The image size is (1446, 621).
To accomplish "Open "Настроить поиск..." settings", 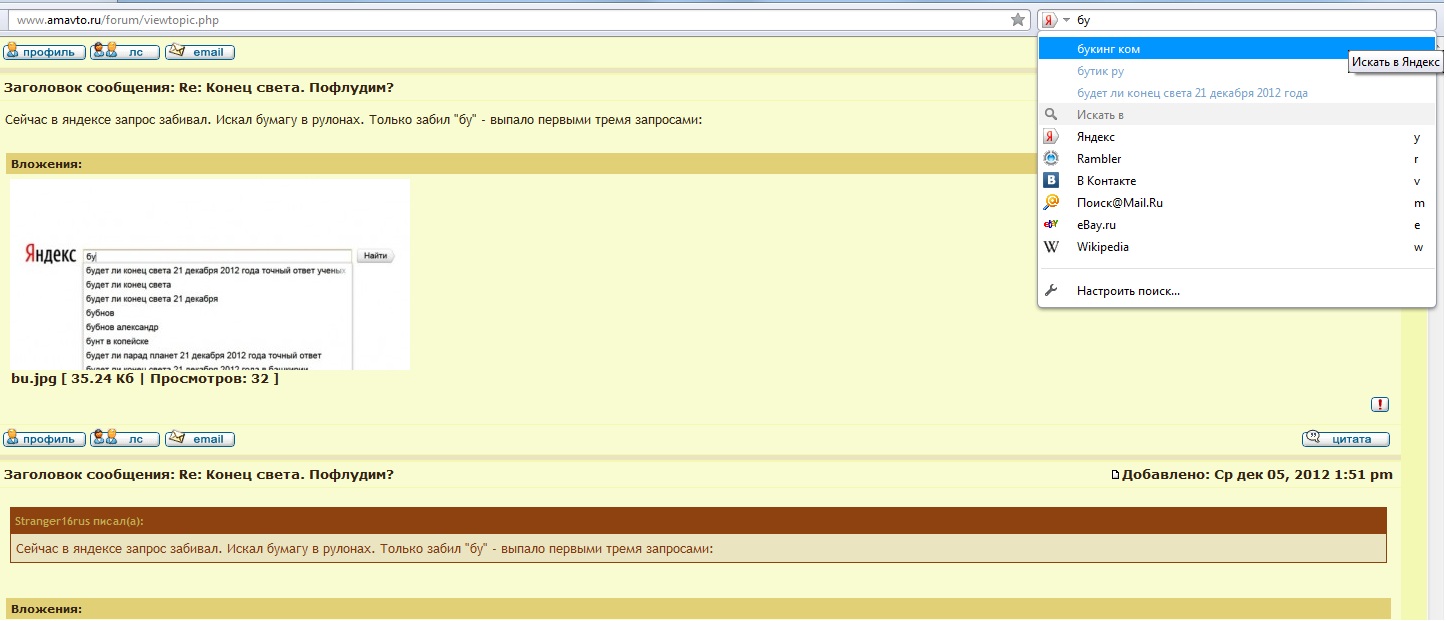I will pos(1127,291).
